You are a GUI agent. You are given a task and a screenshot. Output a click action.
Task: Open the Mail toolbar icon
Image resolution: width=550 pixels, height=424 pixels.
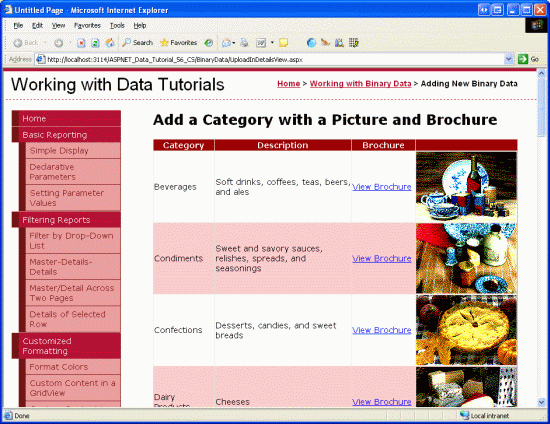point(226,43)
